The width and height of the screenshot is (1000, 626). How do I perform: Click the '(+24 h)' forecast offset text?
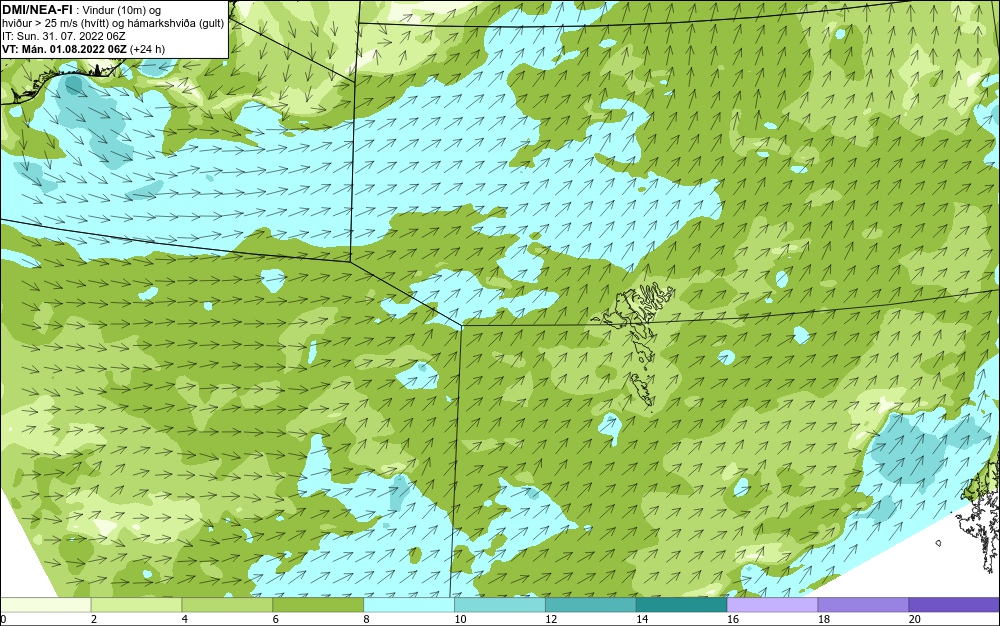point(147,49)
